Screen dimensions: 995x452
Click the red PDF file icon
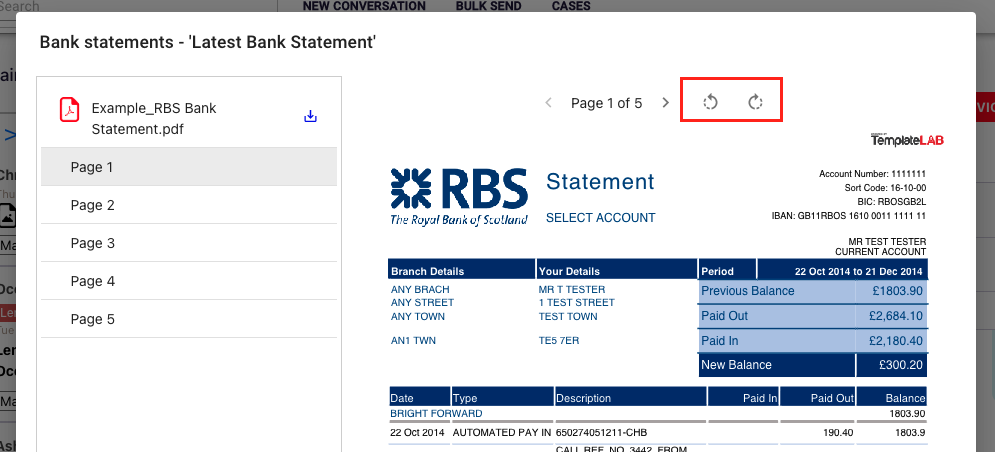pyautogui.click(x=68, y=109)
